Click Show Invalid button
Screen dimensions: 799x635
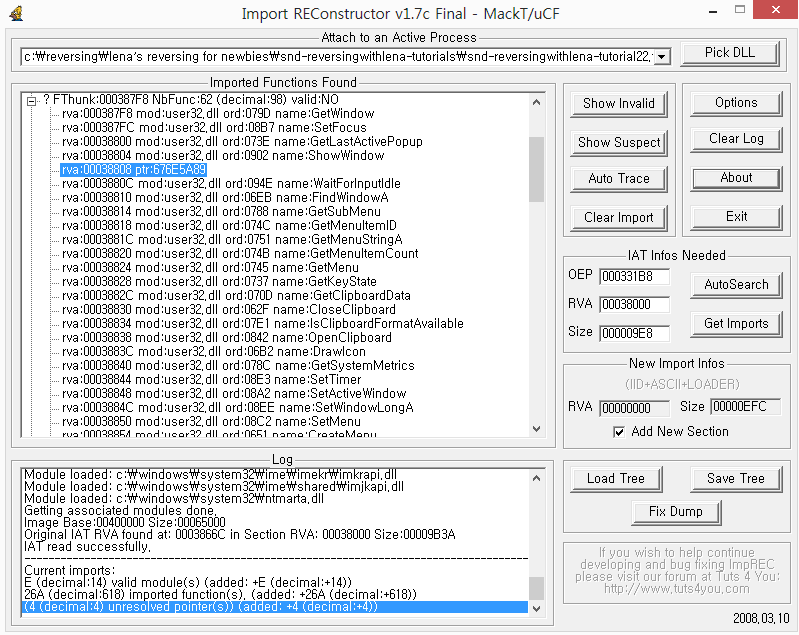[x=619, y=103]
